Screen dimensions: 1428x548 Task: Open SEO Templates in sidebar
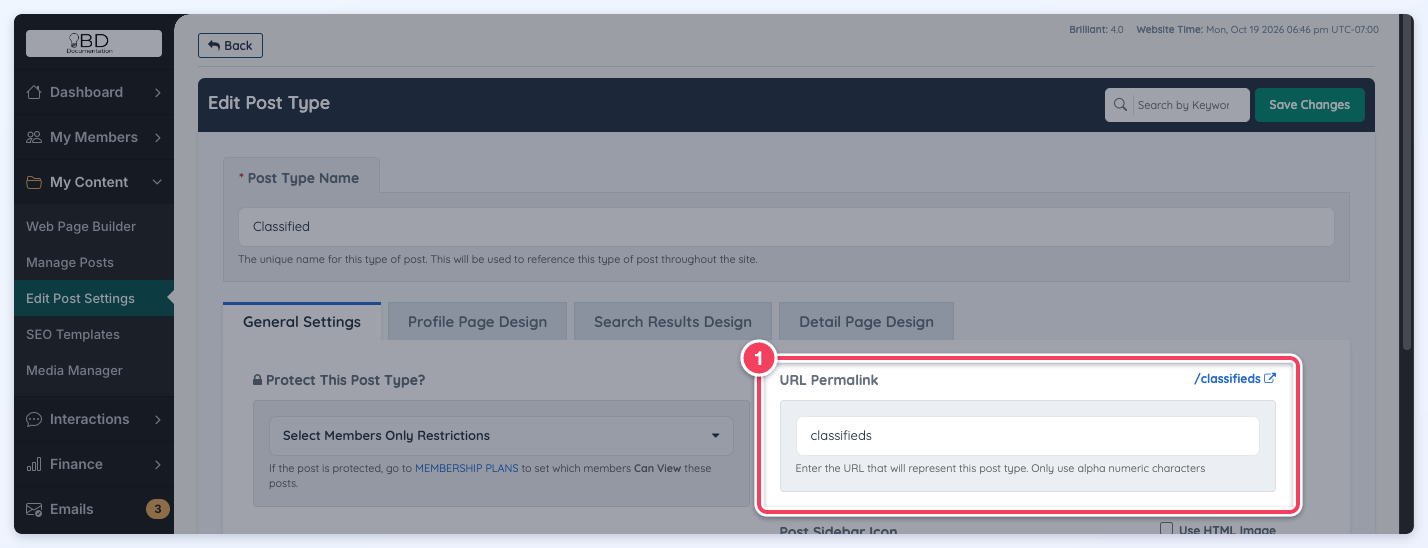tap(73, 334)
